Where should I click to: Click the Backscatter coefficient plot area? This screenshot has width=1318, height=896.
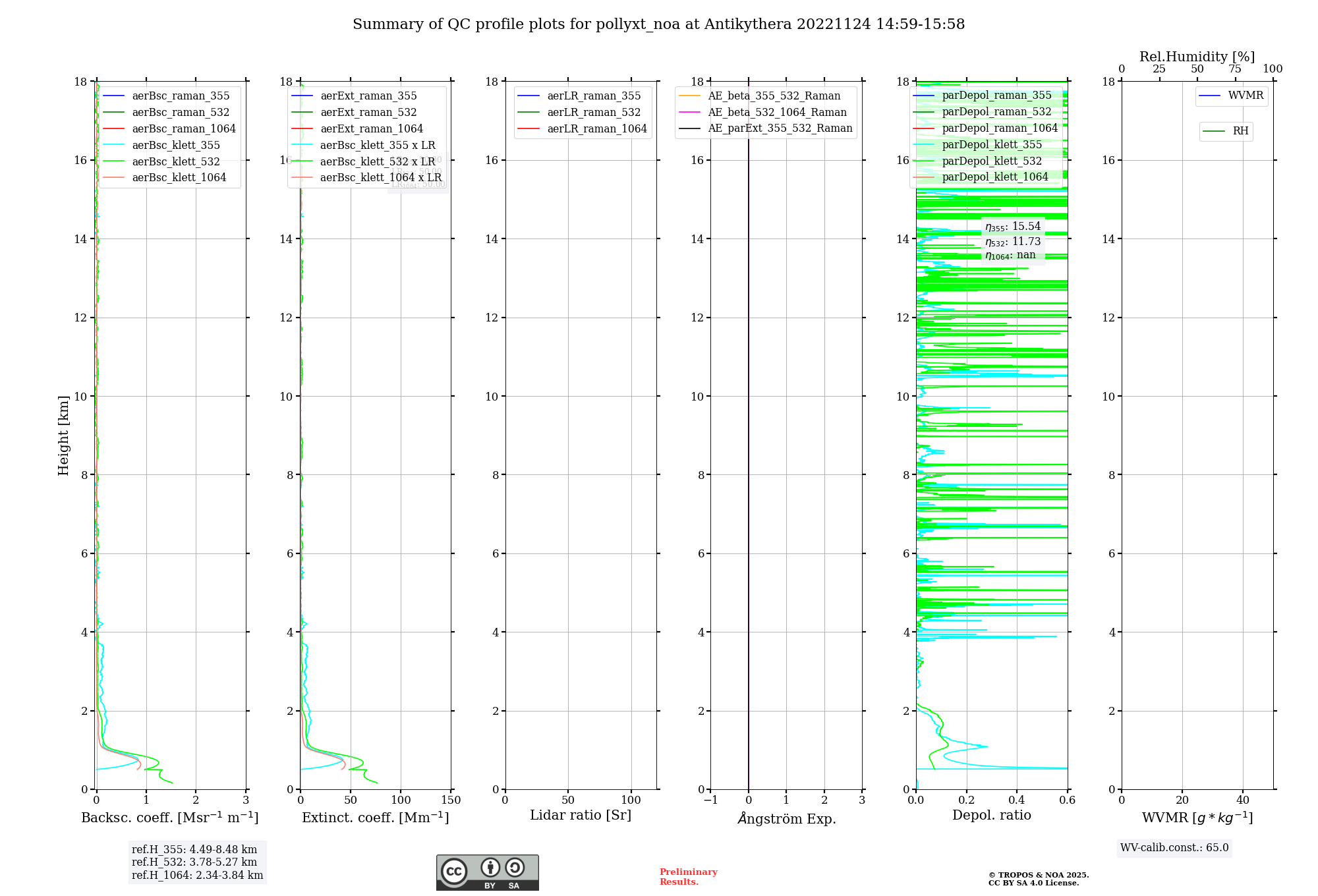pyautogui.click(x=171, y=435)
